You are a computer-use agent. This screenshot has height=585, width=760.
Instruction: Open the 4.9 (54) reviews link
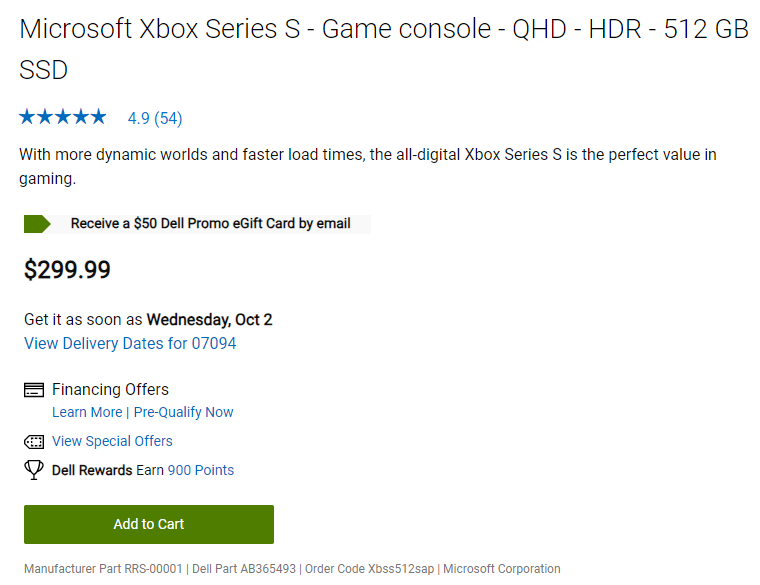point(155,118)
